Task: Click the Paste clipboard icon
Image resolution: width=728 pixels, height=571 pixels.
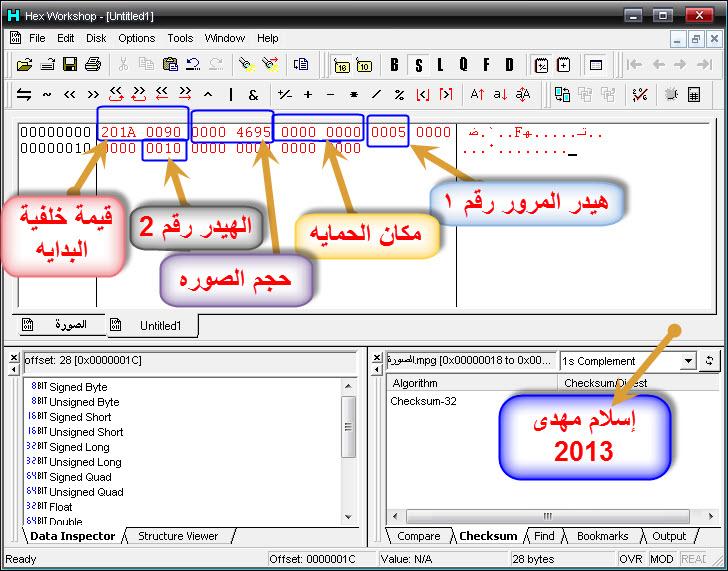Action: click(x=169, y=65)
